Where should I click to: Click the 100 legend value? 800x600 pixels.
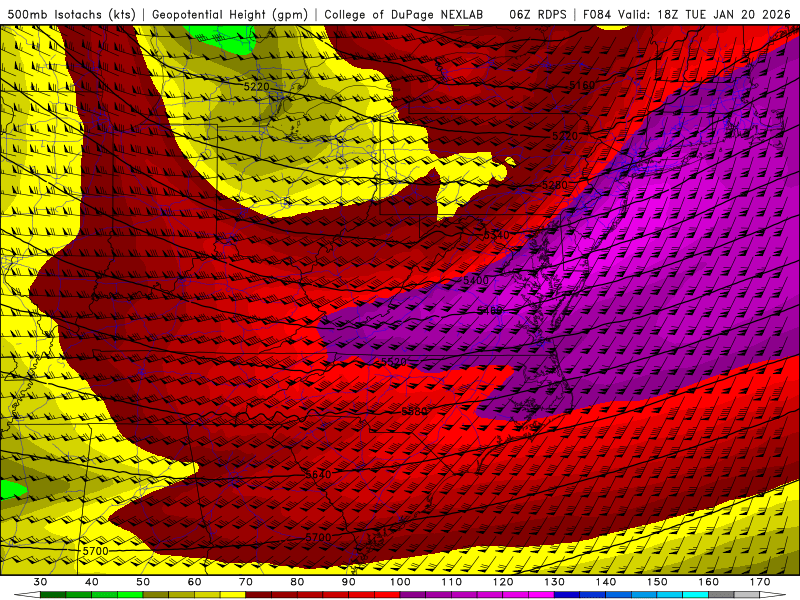coord(401,582)
